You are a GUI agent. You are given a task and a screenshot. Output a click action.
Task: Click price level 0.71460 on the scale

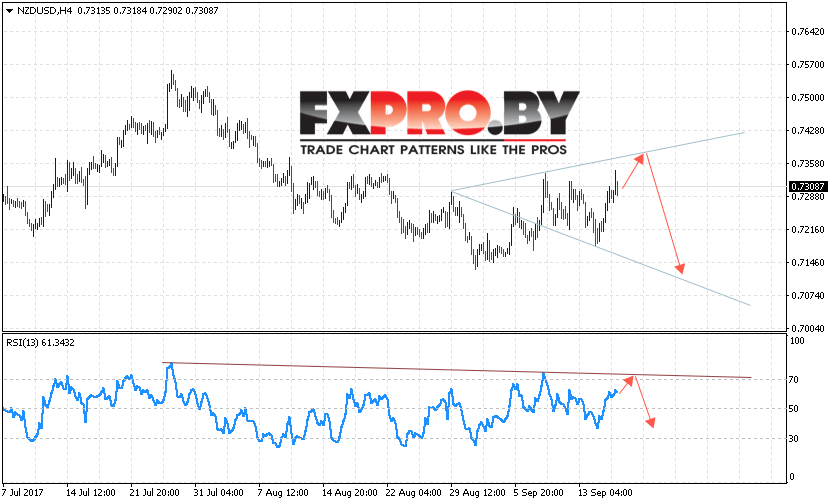pos(808,262)
